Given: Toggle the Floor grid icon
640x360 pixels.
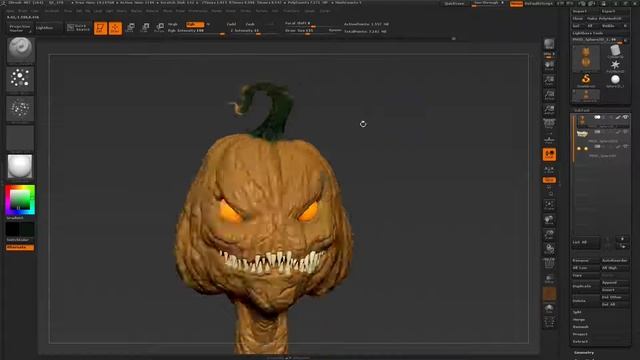Looking at the screenshot, I should (x=549, y=140).
